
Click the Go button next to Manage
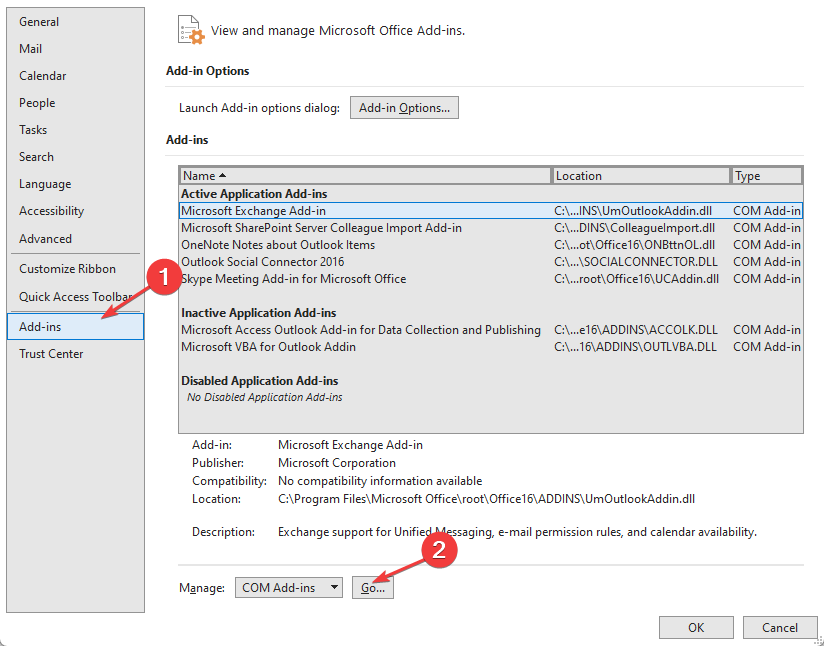373,588
